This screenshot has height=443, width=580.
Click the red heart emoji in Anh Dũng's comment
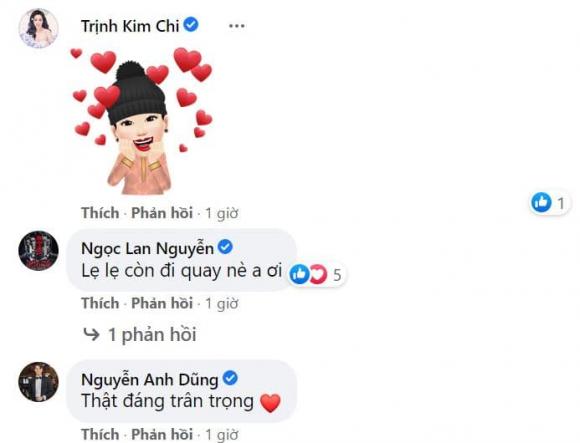coord(270,403)
